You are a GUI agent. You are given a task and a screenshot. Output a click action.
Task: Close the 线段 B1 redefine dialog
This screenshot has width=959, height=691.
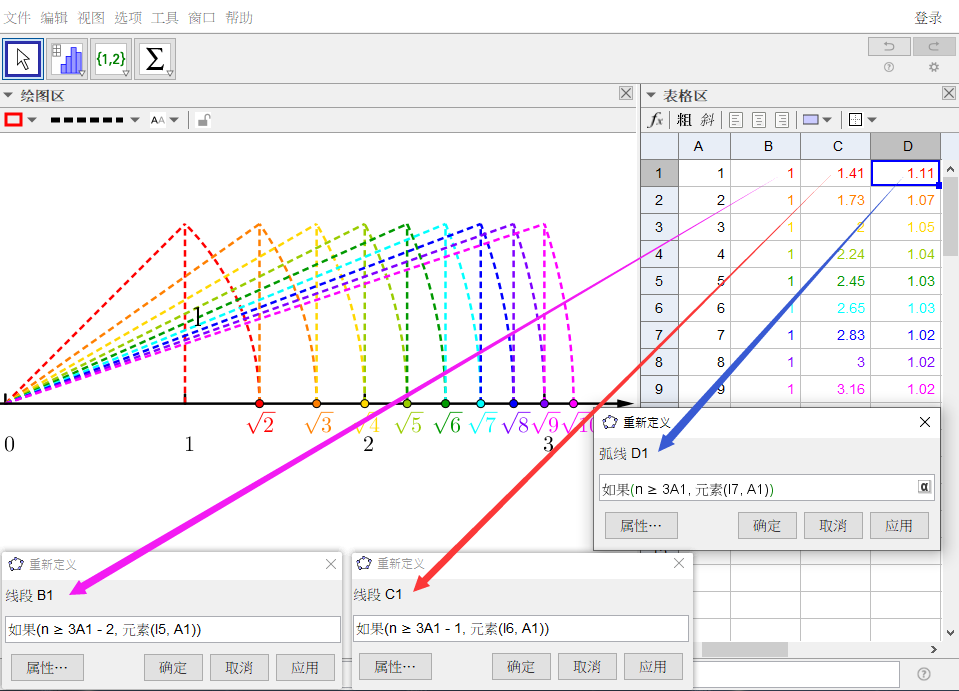[331, 564]
